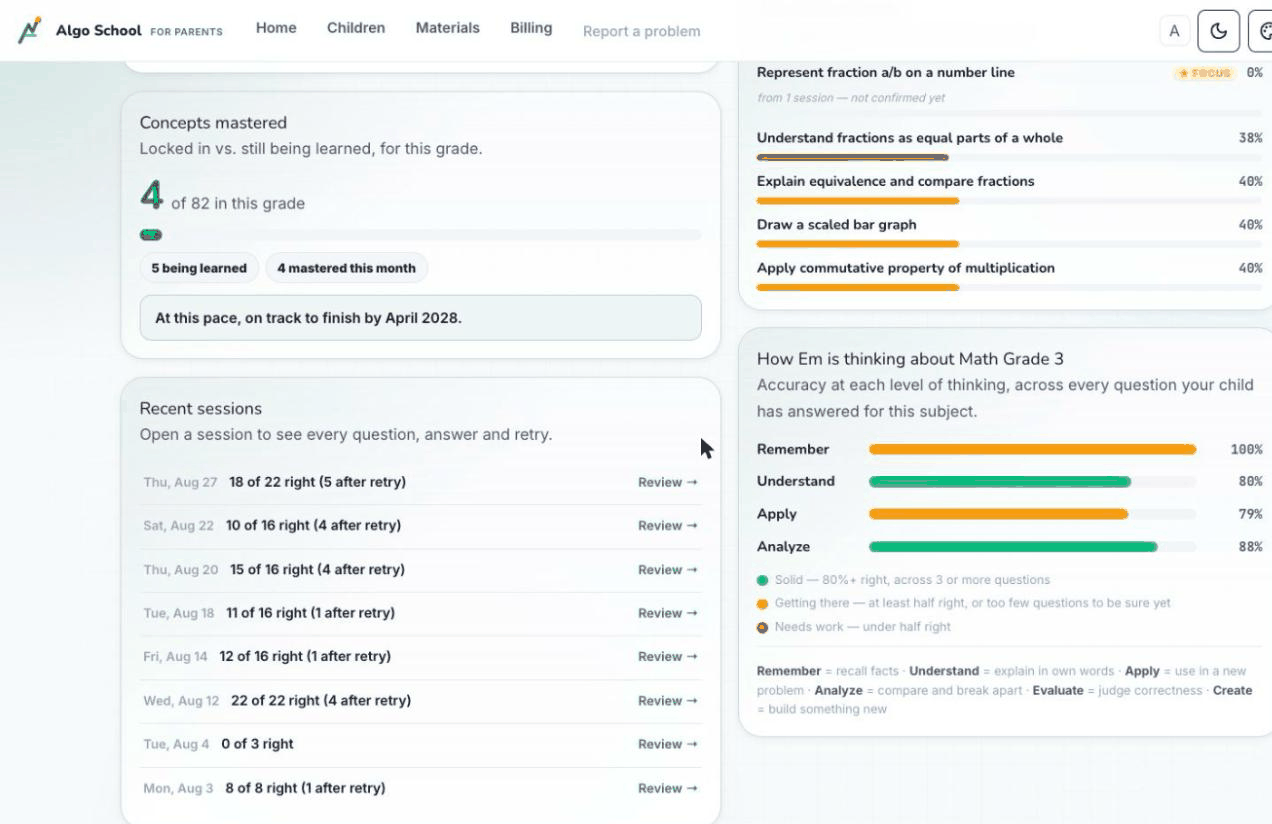Click the concepts mastered progress bar

click(421, 235)
